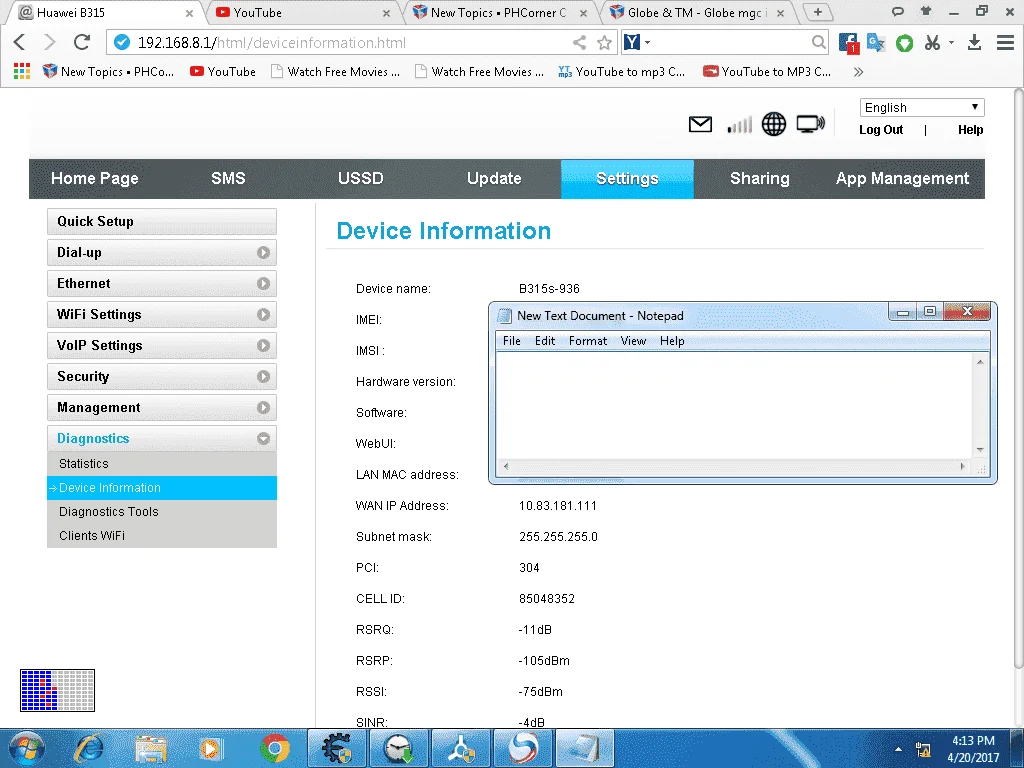Open YouTube to mp3 bookmark
This screenshot has width=1024, height=768.
pos(622,72)
